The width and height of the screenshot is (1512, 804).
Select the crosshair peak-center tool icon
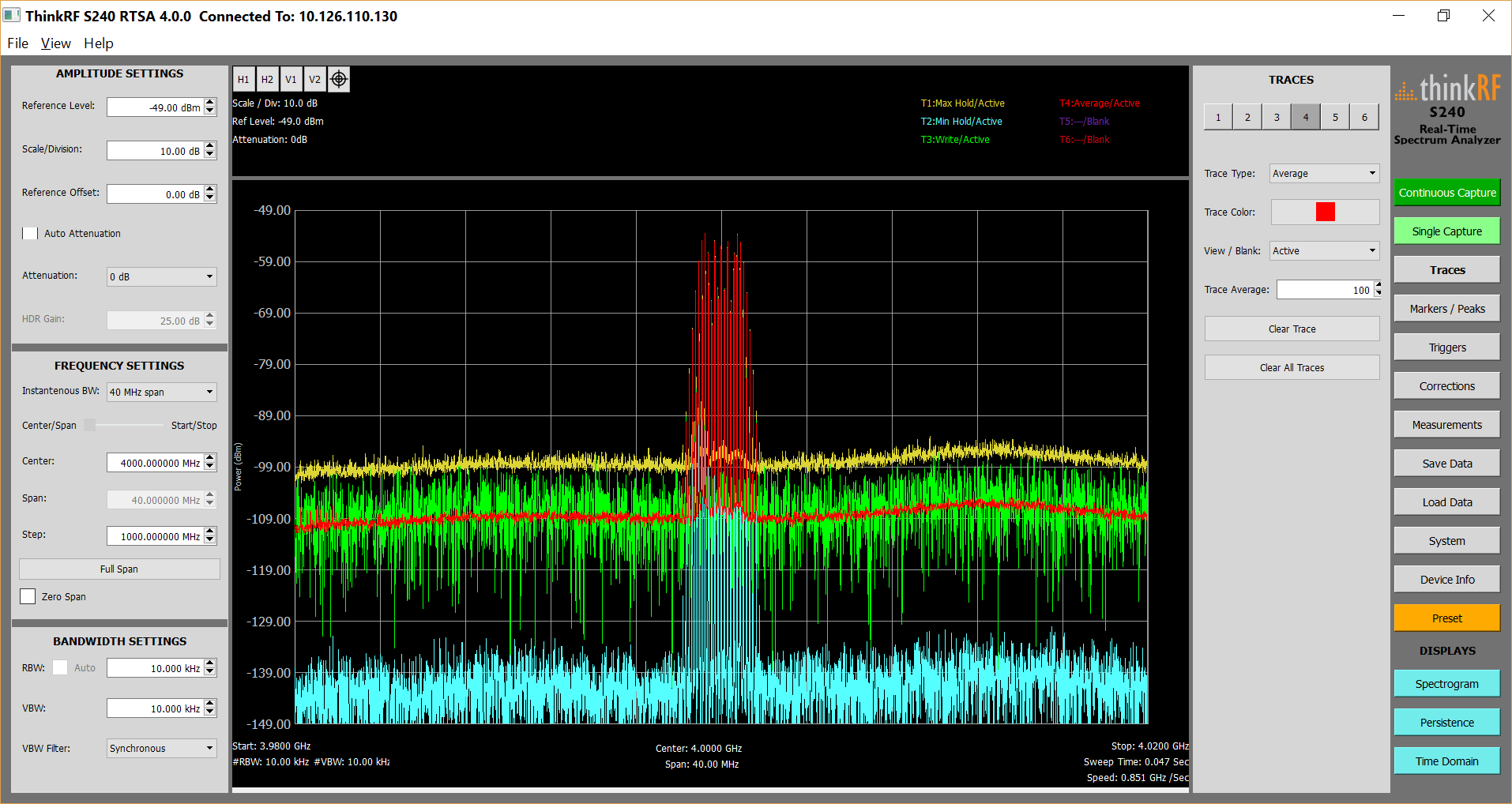338,79
